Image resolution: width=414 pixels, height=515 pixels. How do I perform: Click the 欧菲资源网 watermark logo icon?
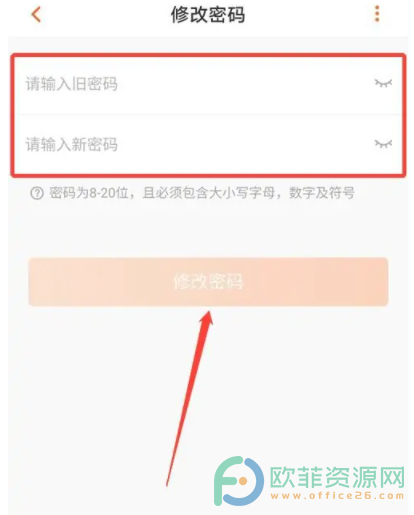239,481
